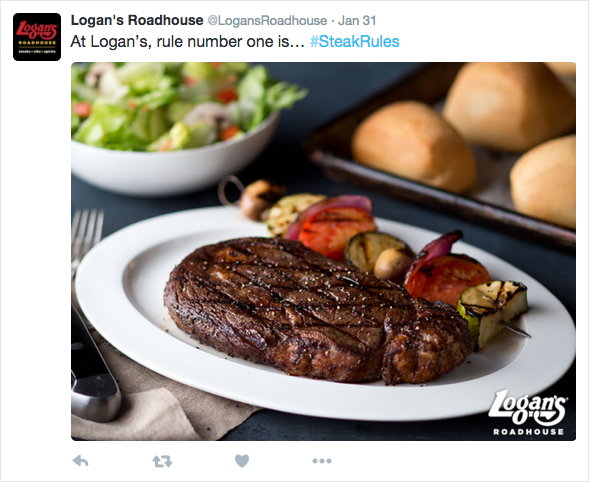Screen dimensions: 589x482
Task: Click the Logan's Roadhouse watermark in the photo
Action: point(528,412)
